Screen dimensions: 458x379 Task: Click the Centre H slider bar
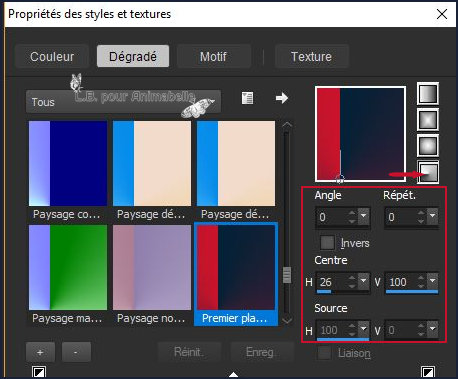[343, 292]
